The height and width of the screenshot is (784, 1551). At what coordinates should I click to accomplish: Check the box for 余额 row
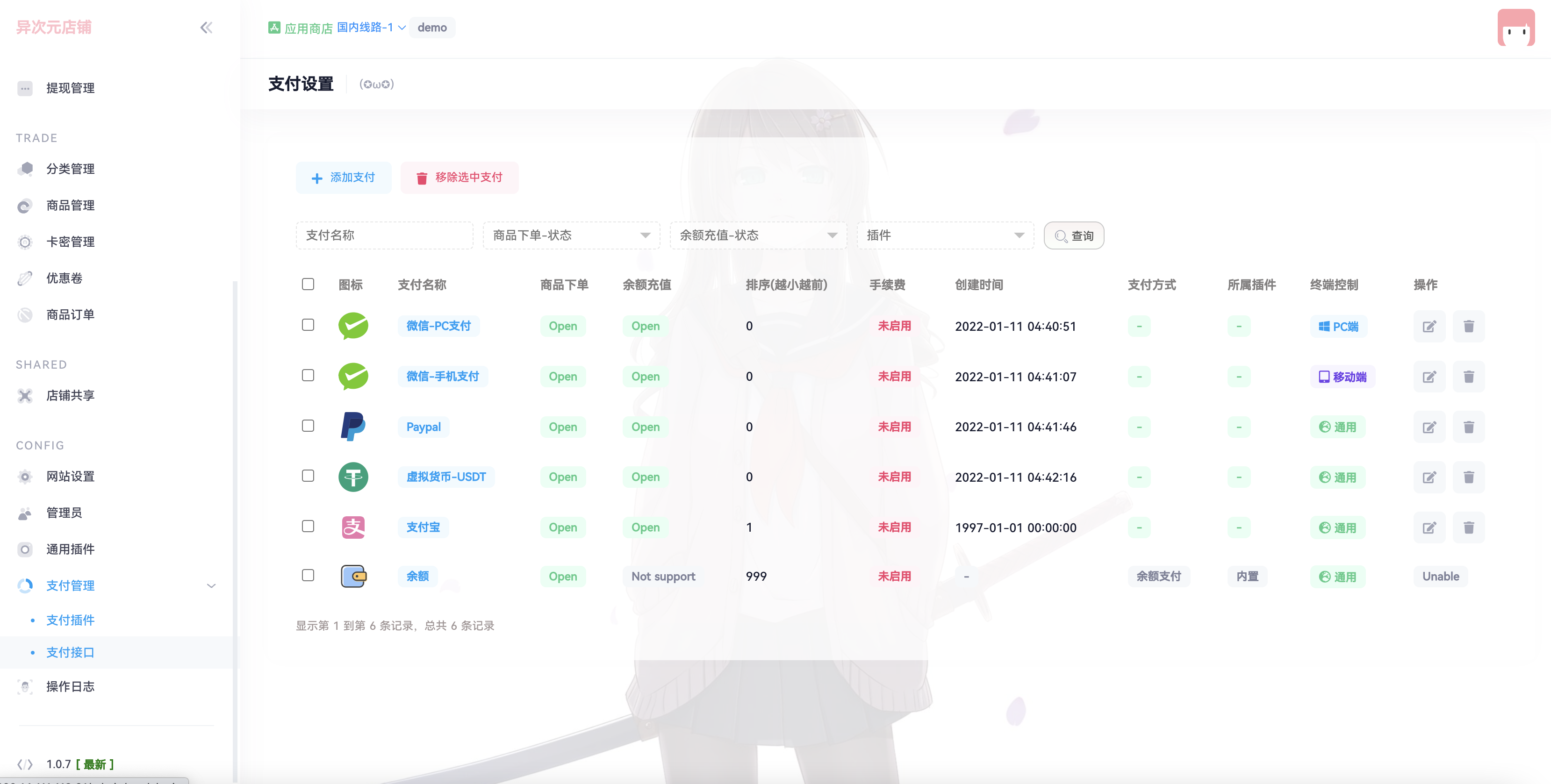308,575
